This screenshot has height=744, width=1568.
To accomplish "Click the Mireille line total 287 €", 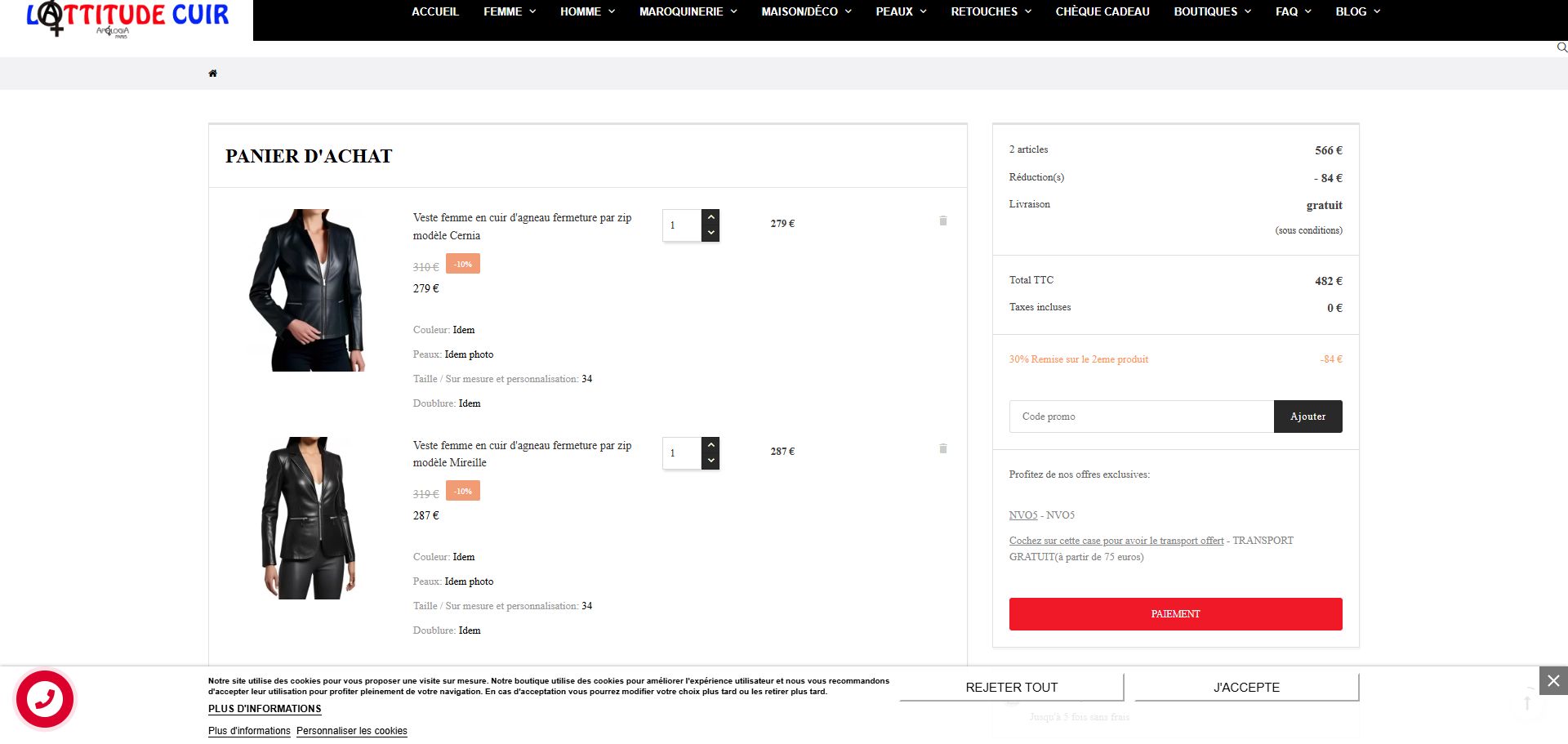I will (782, 451).
